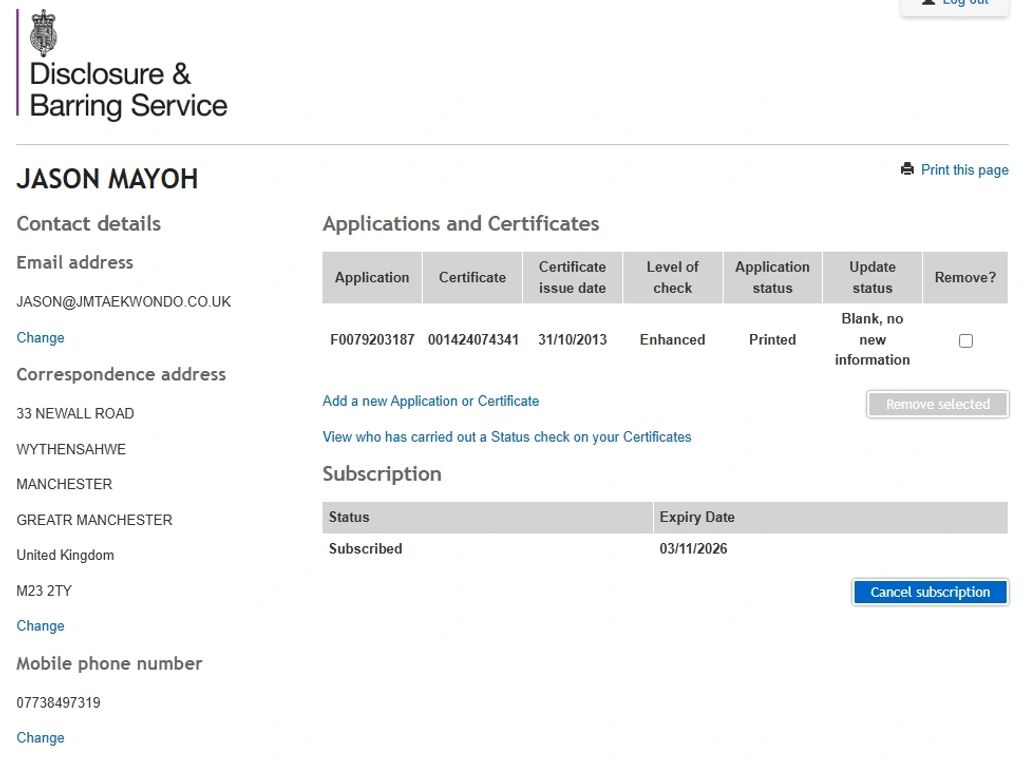Click the Update status column header
Screen dimensions: 1023x761
click(x=872, y=278)
